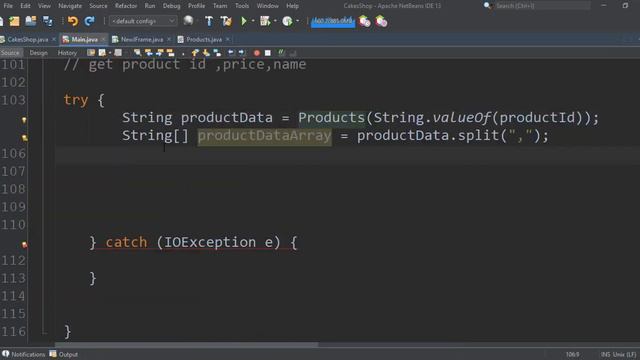Select the Main.java tab
The image size is (640, 360).
84,40
